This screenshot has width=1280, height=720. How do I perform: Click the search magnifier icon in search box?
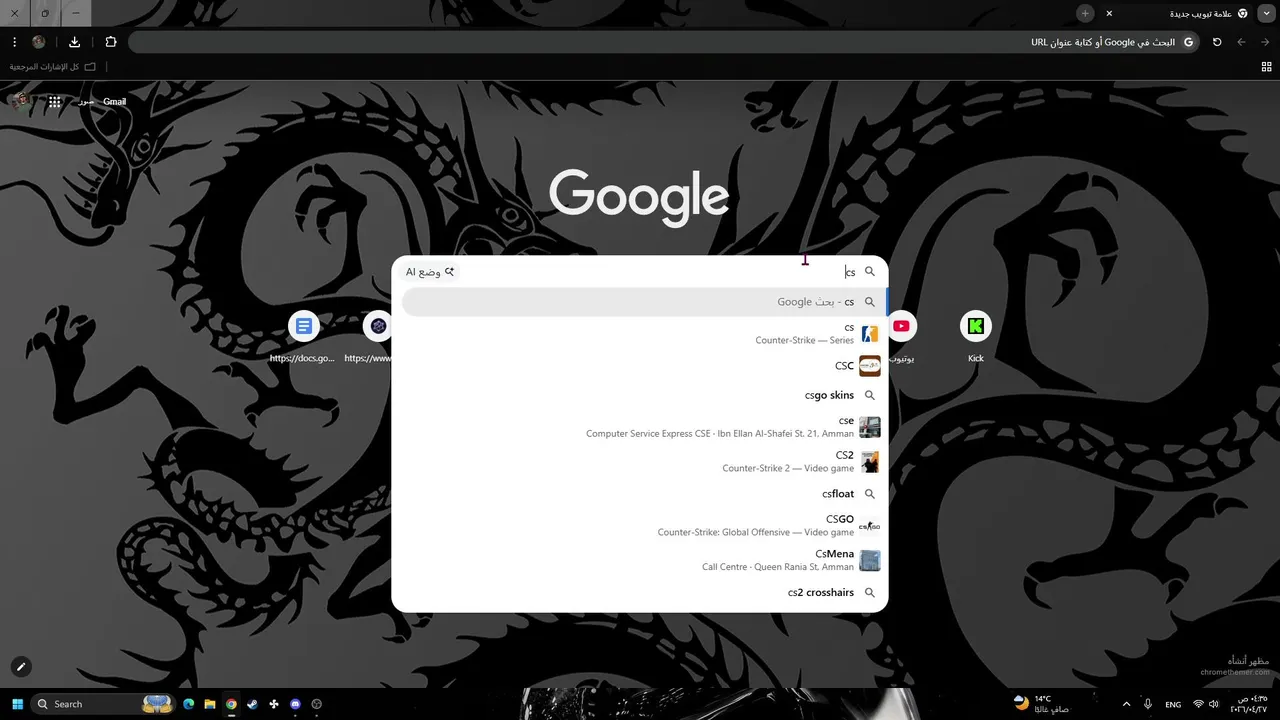pos(870,272)
